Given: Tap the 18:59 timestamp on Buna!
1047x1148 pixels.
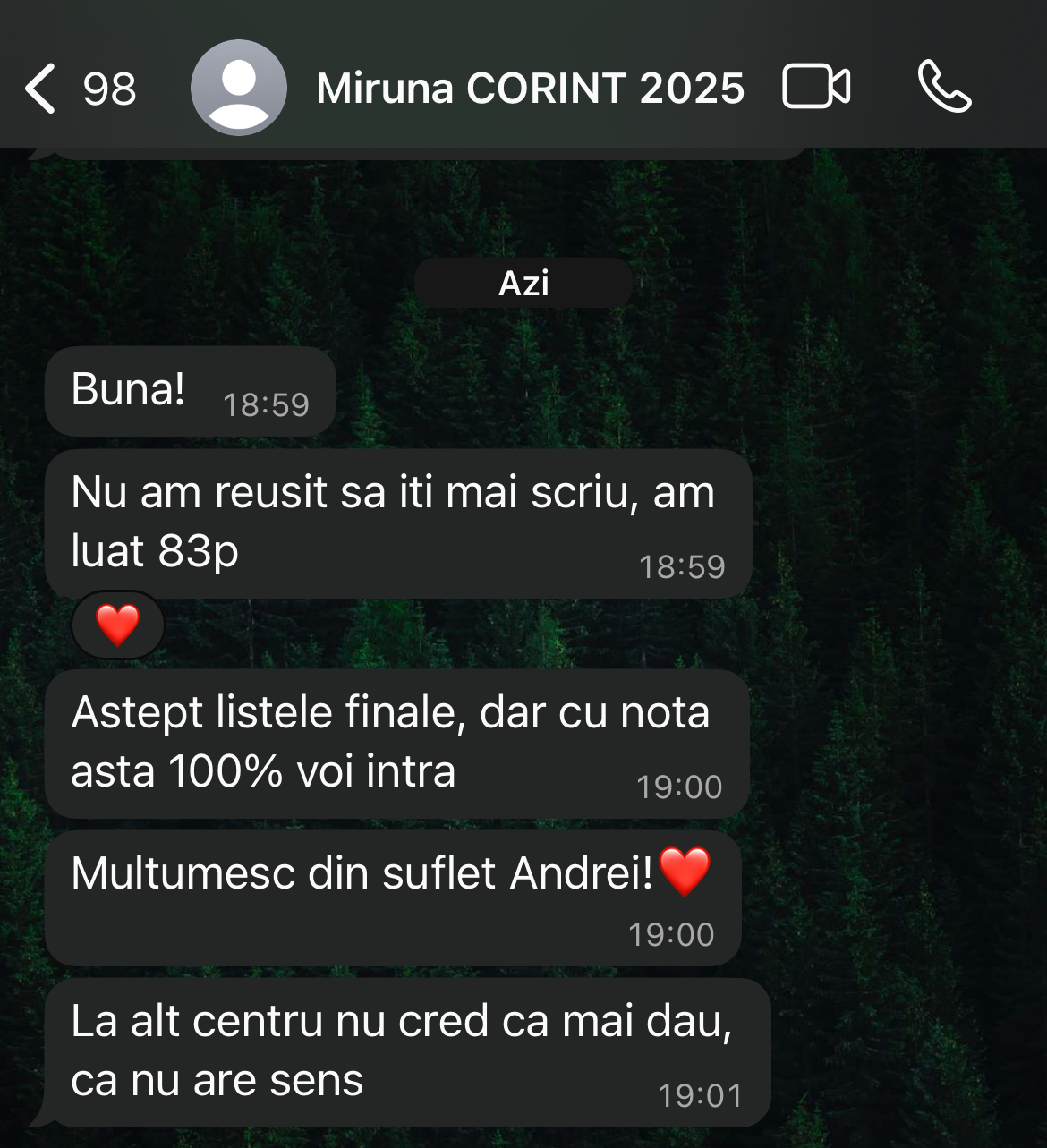Looking at the screenshot, I should click(x=266, y=405).
